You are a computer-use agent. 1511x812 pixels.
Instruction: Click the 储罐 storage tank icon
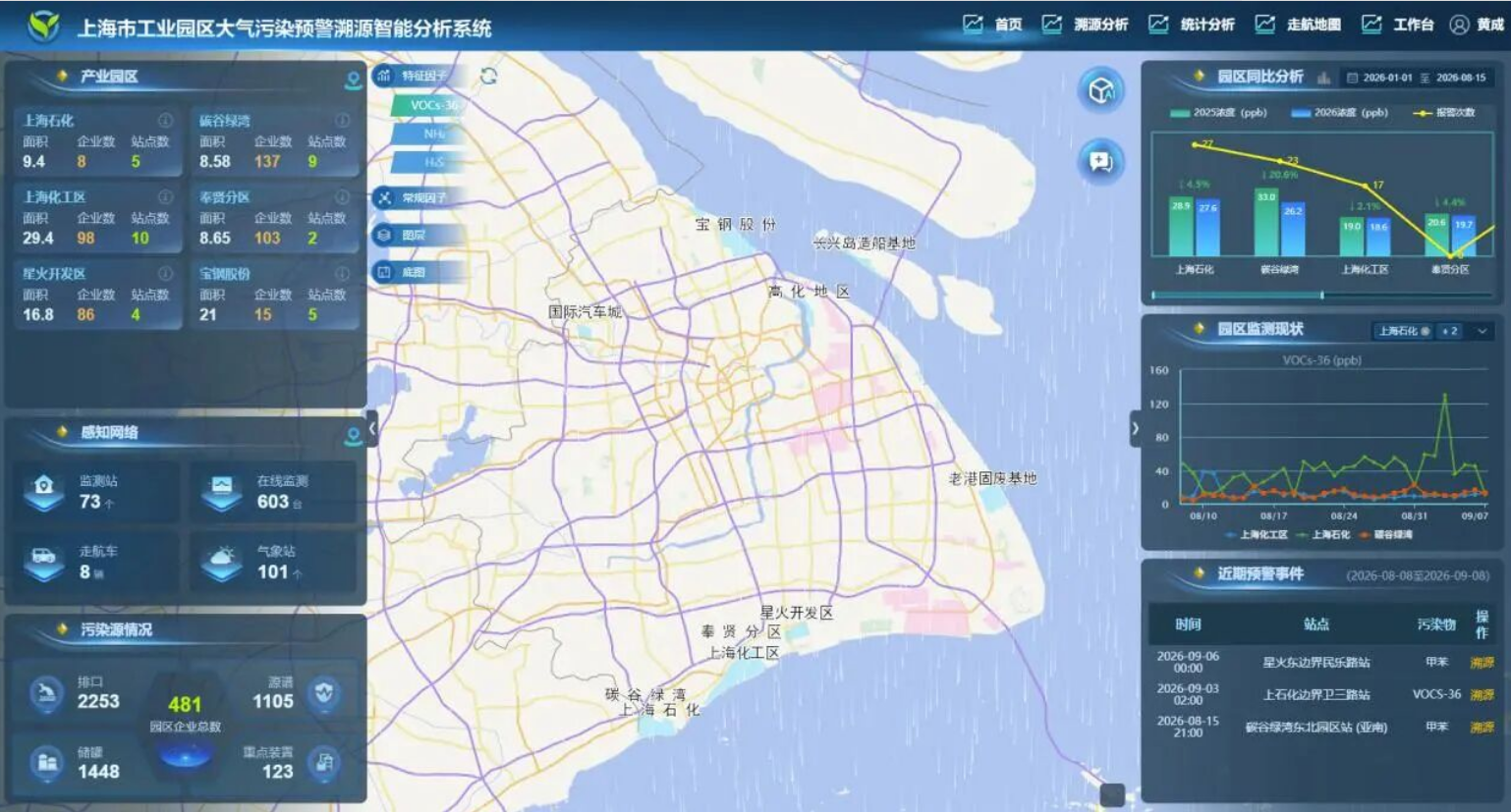pyautogui.click(x=45, y=763)
